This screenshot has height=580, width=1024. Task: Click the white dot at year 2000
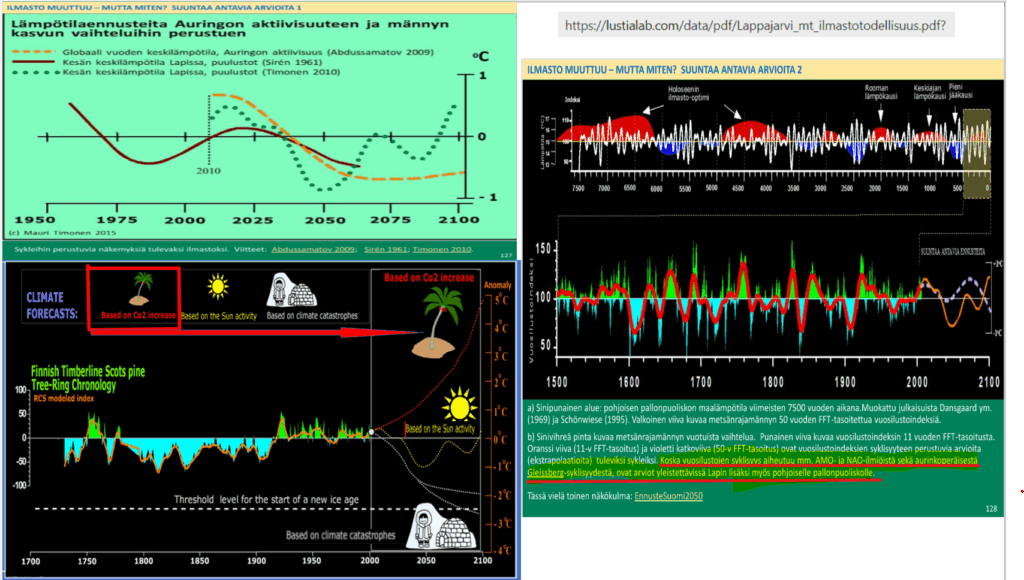tap(371, 432)
